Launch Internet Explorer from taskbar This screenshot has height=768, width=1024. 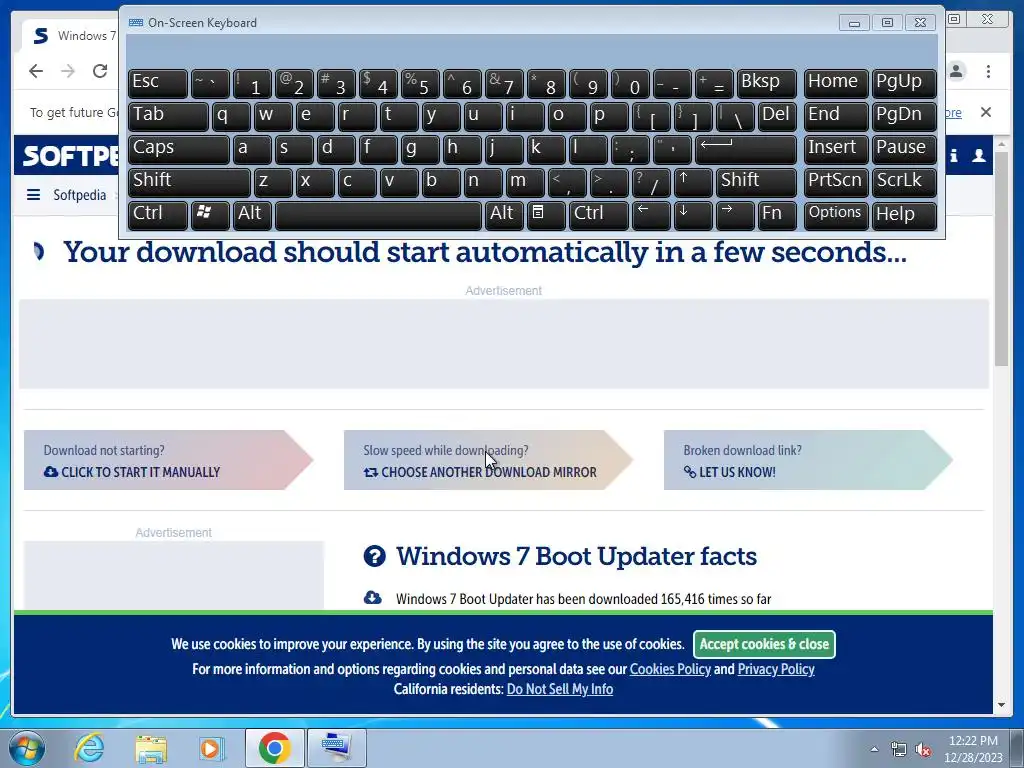point(89,748)
